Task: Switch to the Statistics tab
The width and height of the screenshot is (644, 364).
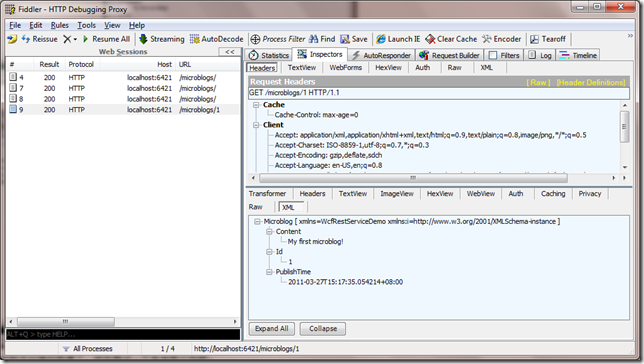Action: click(x=269, y=55)
